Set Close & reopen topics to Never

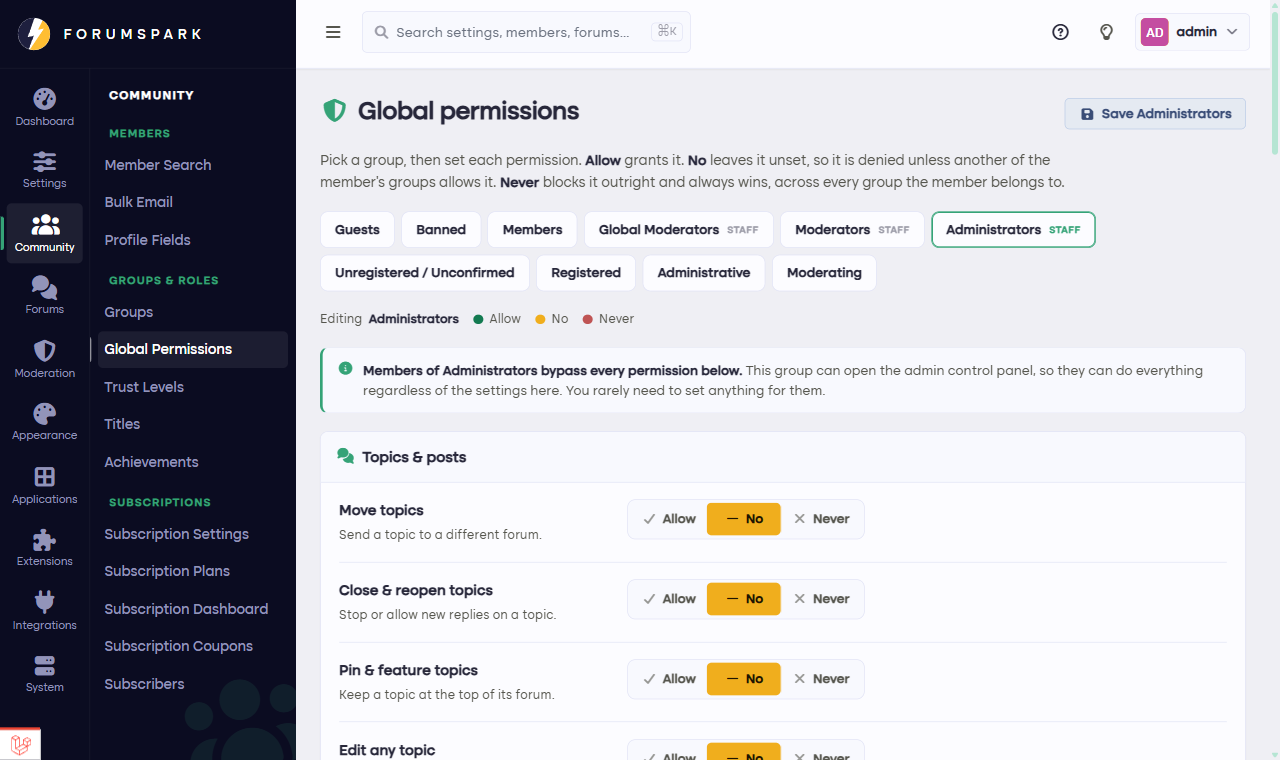(x=821, y=599)
